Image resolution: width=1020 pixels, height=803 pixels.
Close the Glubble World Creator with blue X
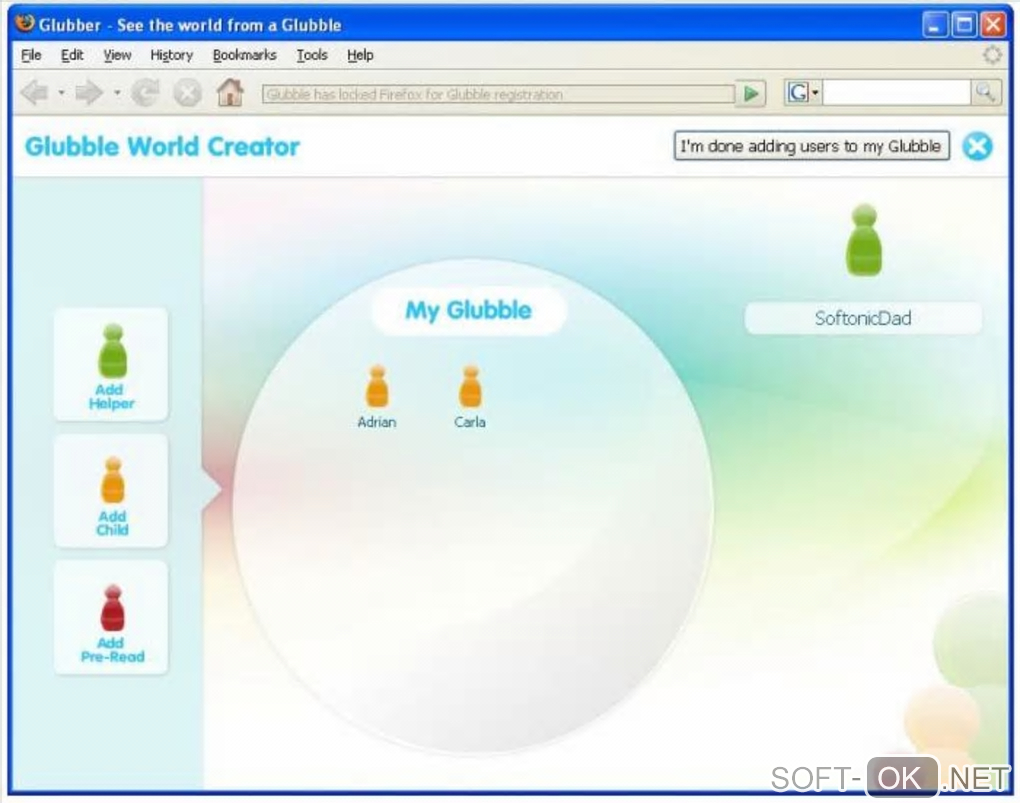point(977,146)
